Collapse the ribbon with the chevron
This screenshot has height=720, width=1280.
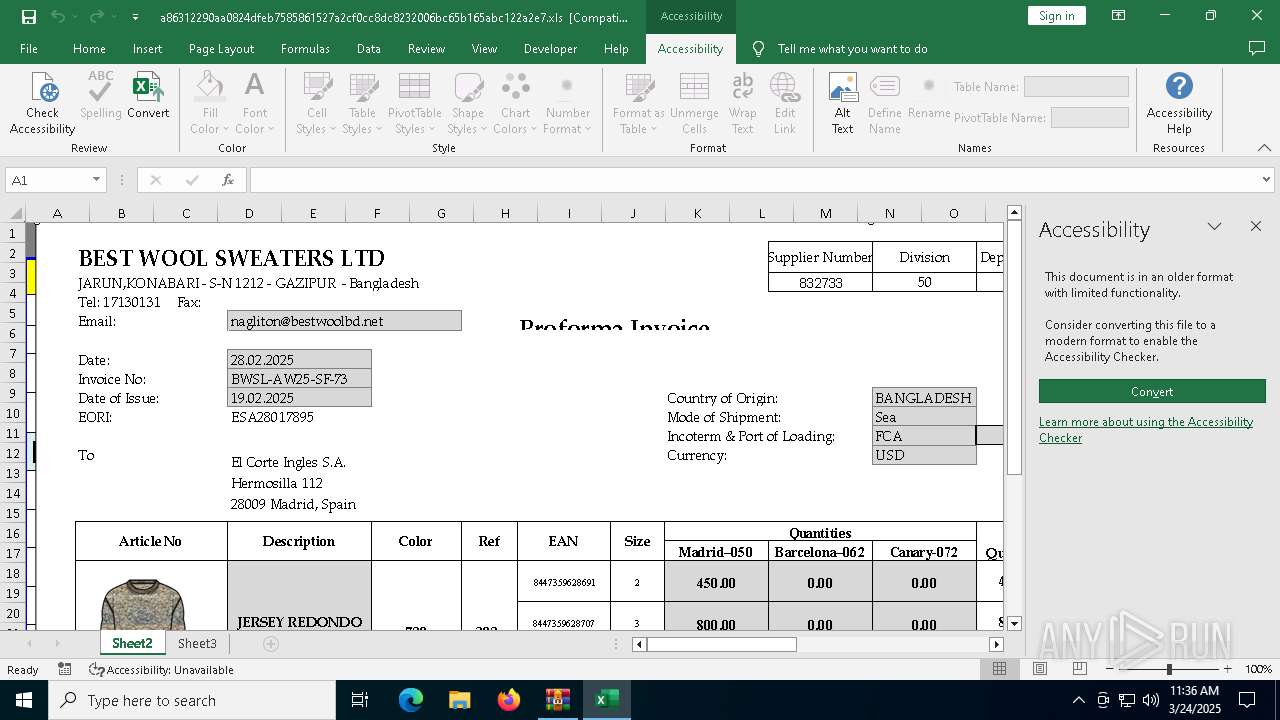click(1264, 148)
